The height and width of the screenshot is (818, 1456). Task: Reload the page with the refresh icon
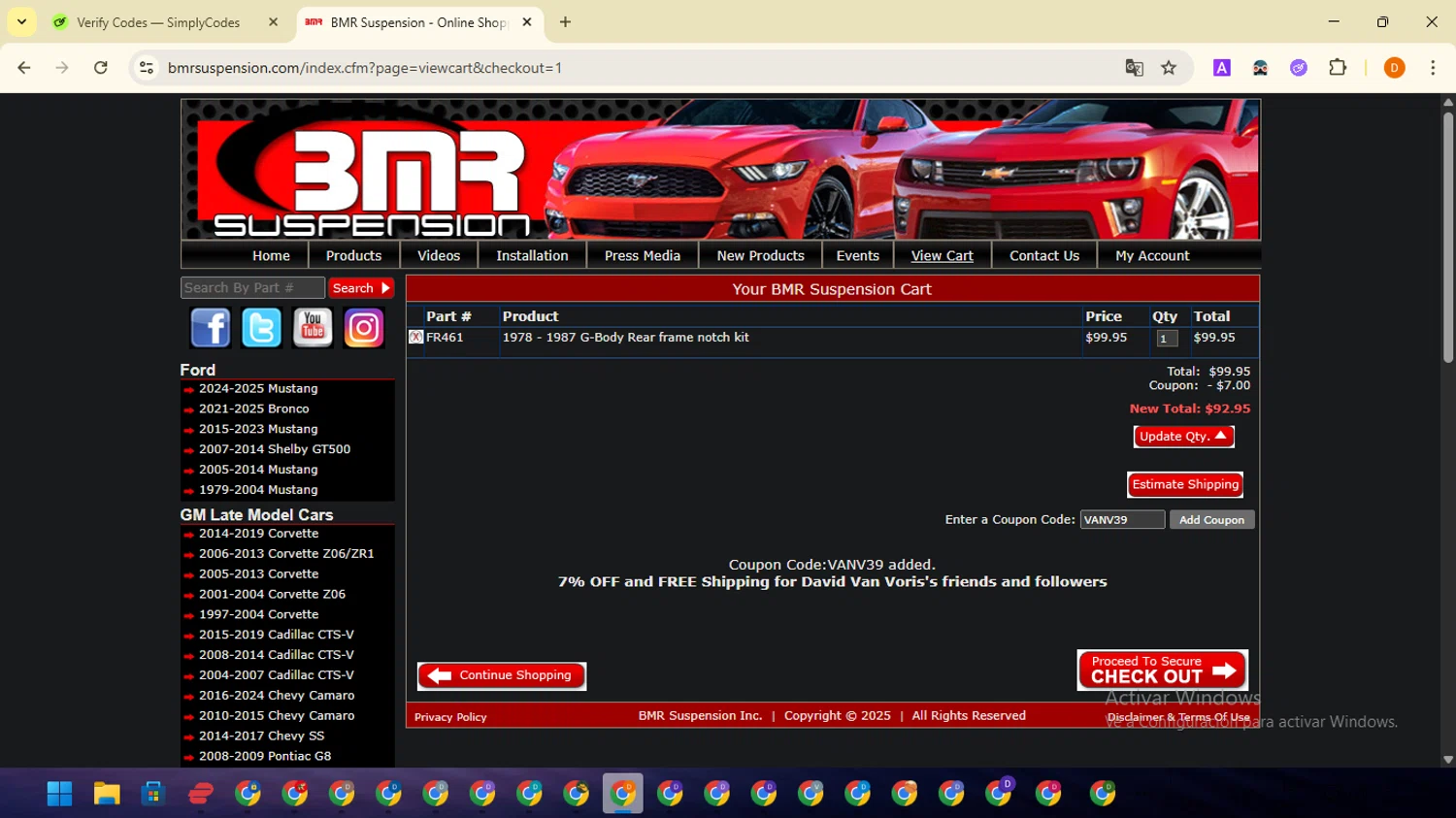pyautogui.click(x=101, y=68)
